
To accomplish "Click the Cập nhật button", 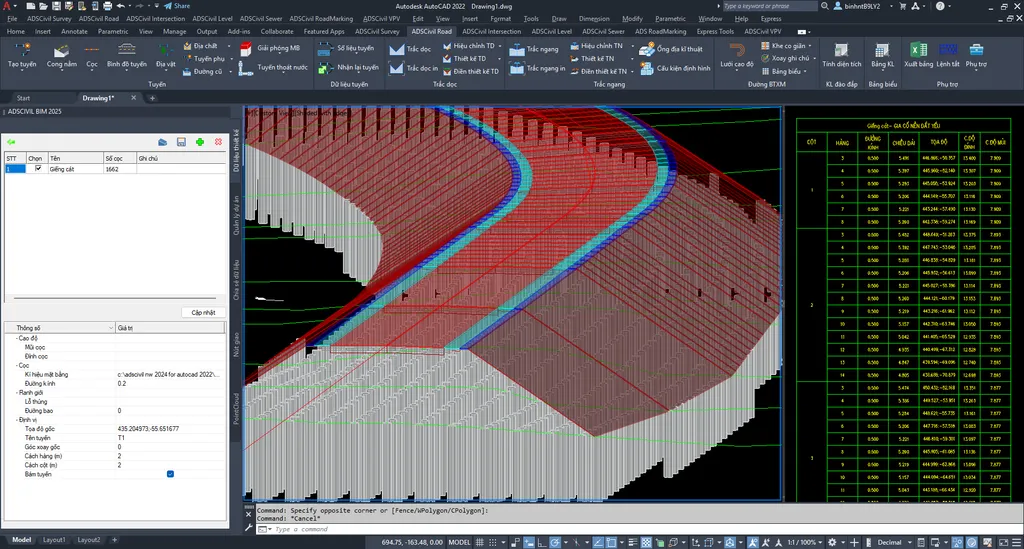I will [x=203, y=313].
